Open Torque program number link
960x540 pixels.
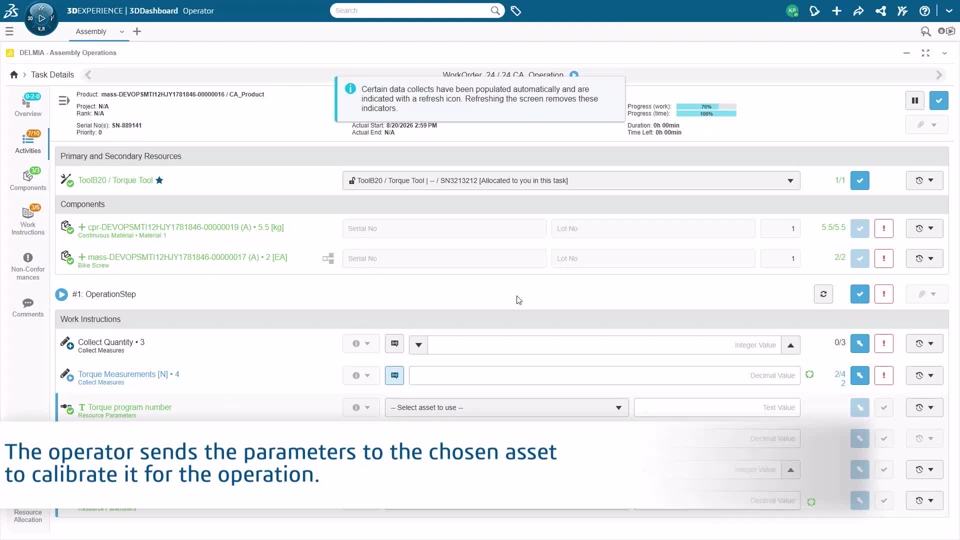(x=130, y=407)
